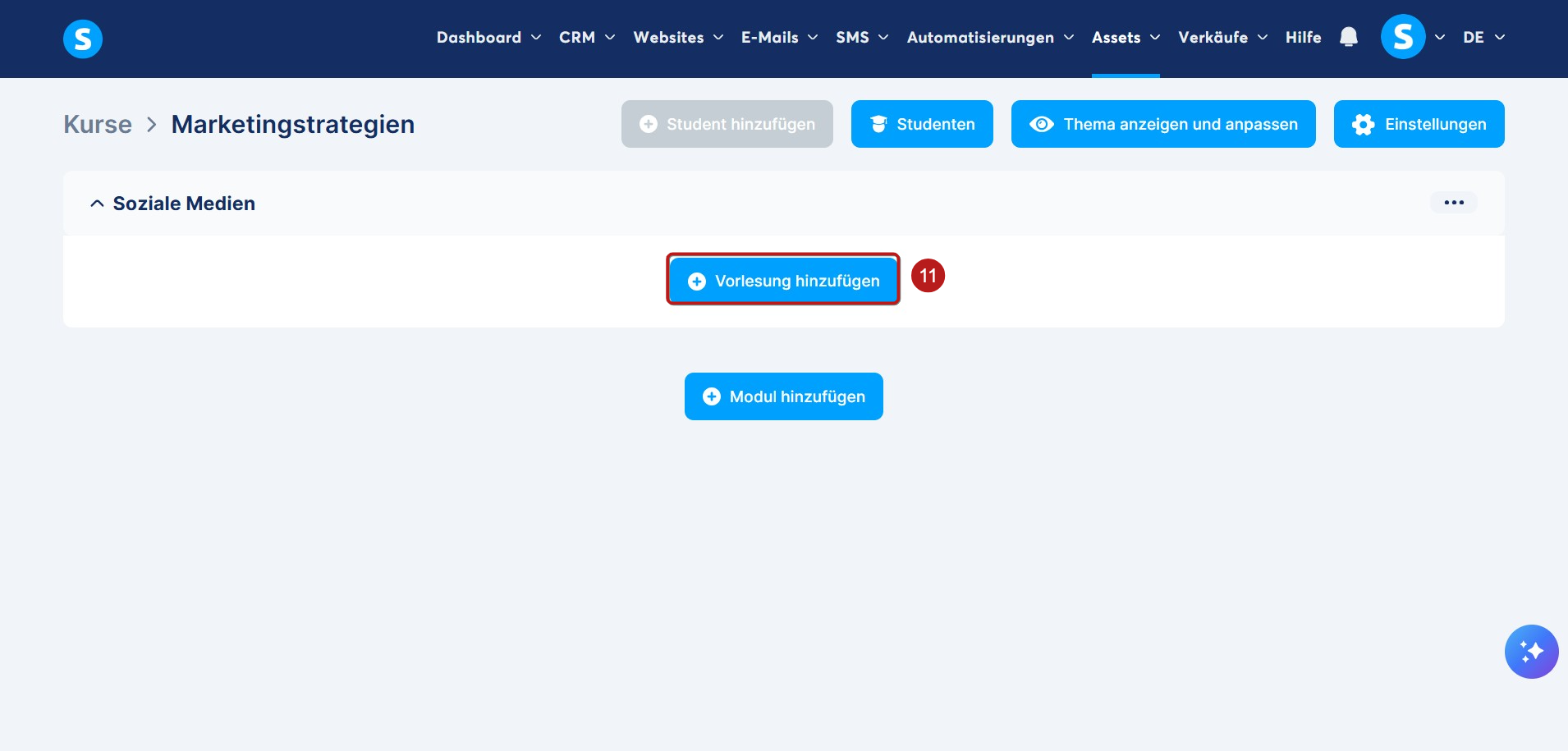Open the course Einstellungen
Screen dimensions: 1568x751
(x=1419, y=124)
